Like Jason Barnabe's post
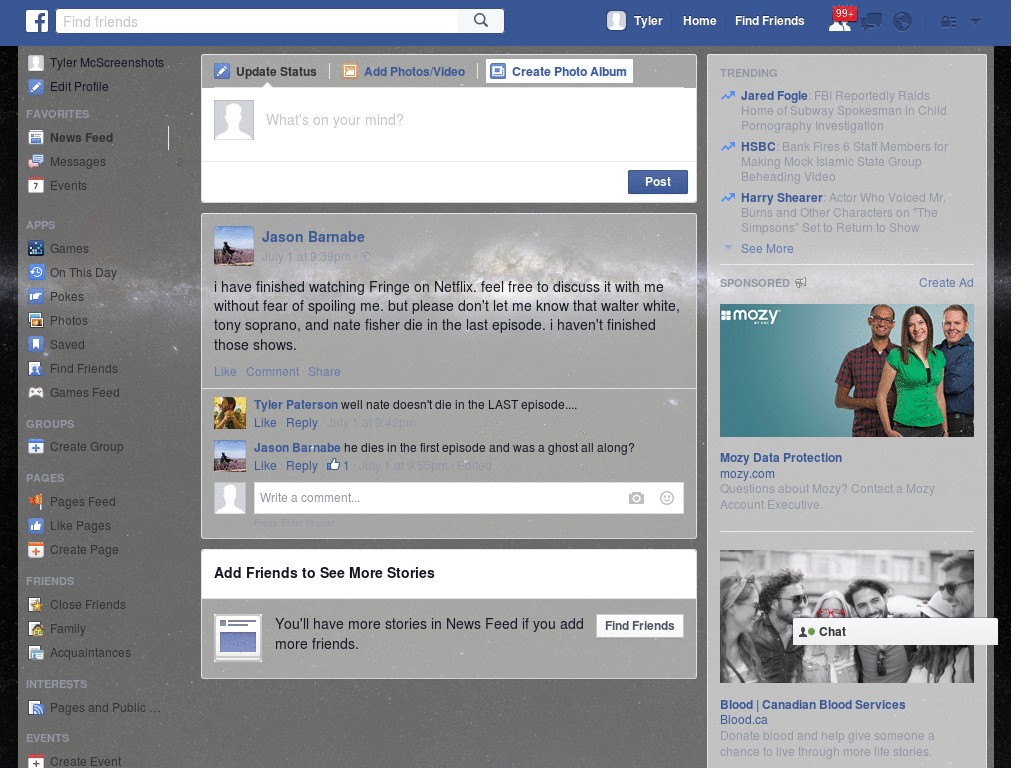Image resolution: width=1024 pixels, height=768 pixels. click(225, 372)
